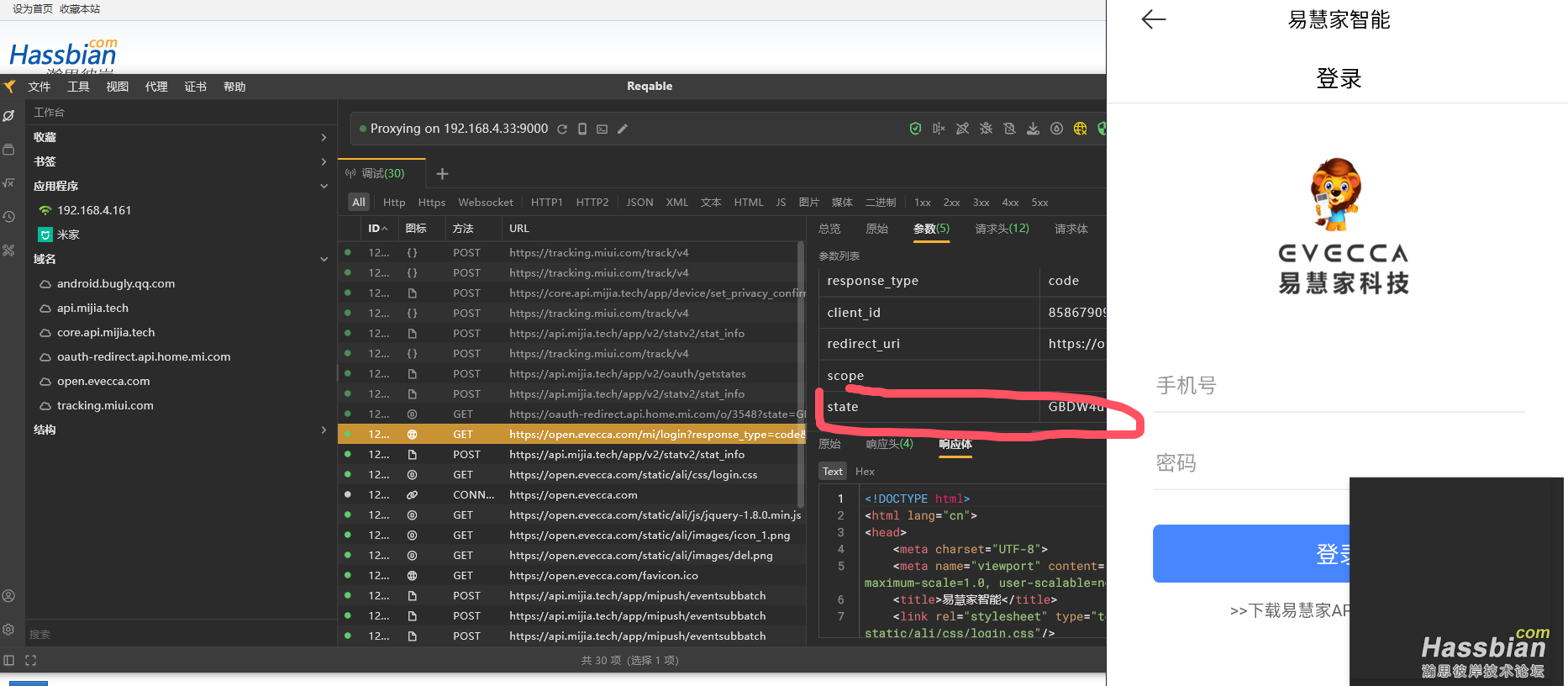Screen dimensions: 1568x686
Task: Select the Hex view tab
Action: (865, 472)
